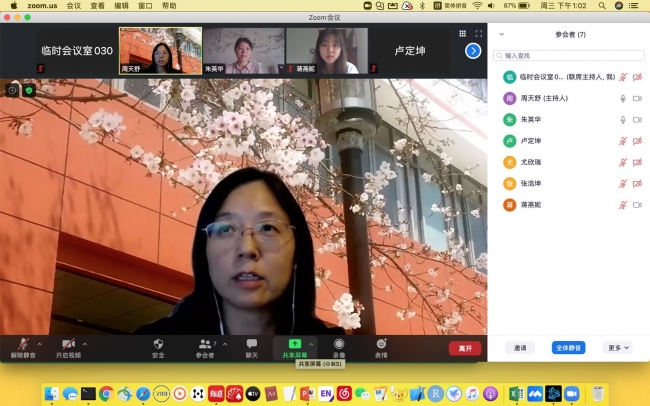
Task: Open the Reactions emoji icon
Action: [x=381, y=344]
